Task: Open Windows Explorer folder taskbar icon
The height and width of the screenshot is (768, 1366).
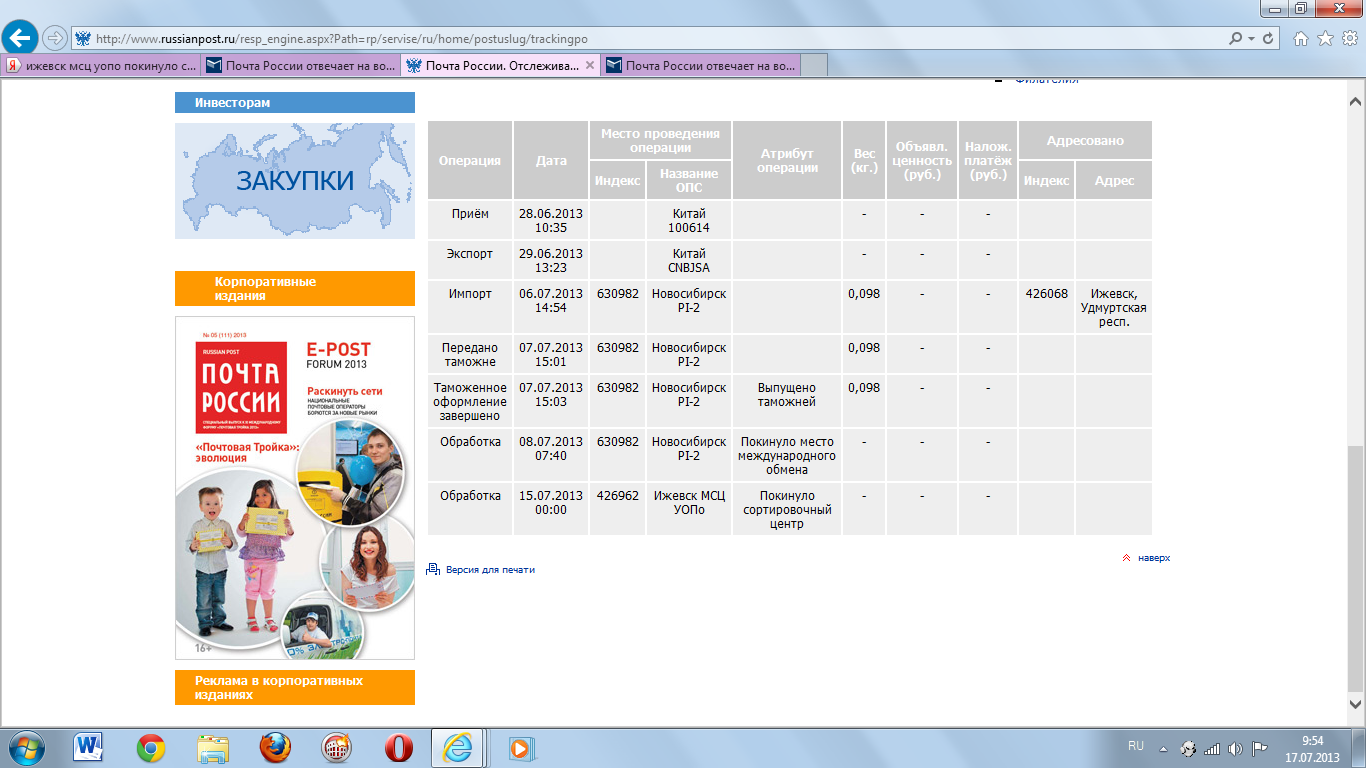Action: point(213,748)
